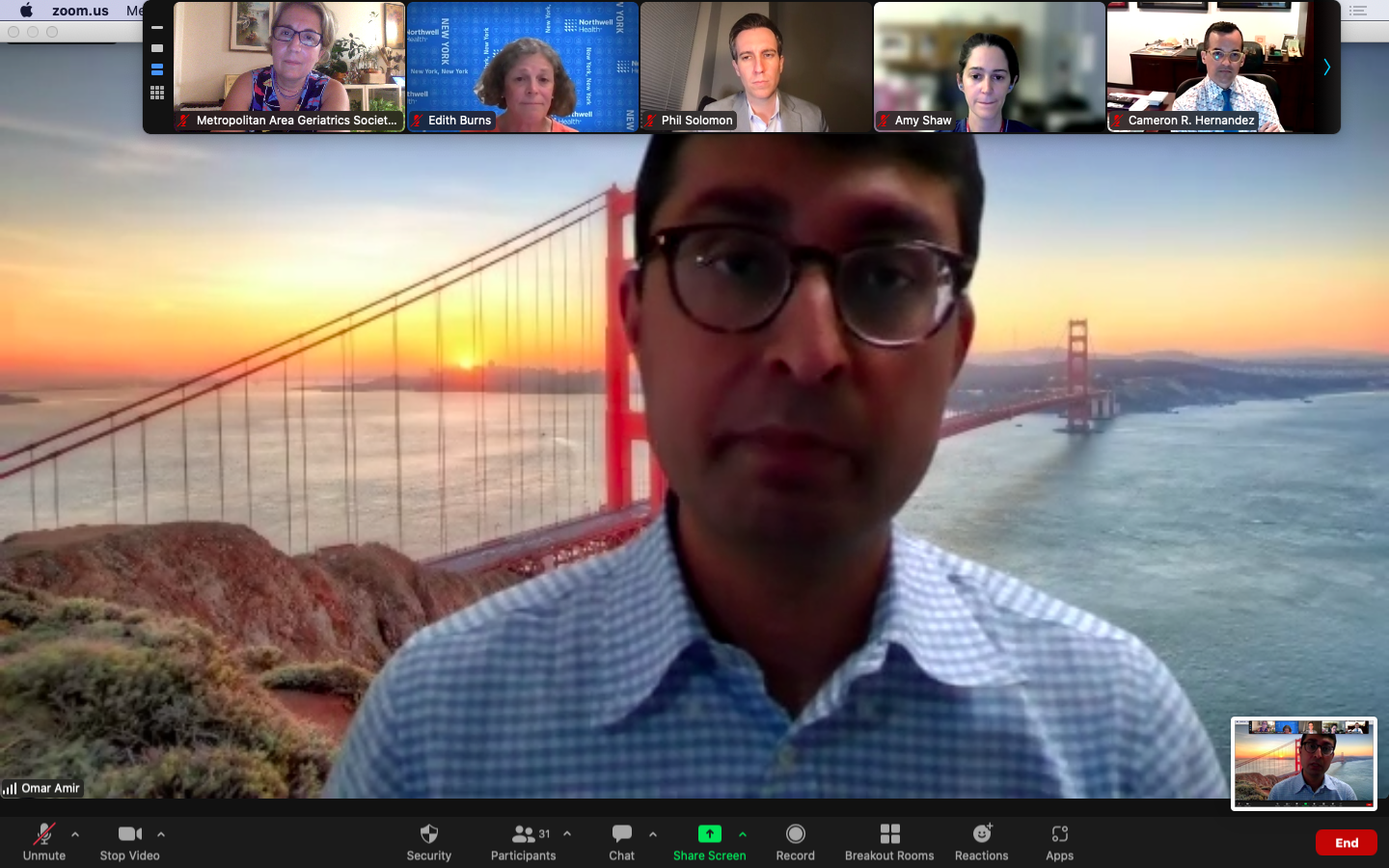Show only the active speaker thumbnail

point(157,48)
